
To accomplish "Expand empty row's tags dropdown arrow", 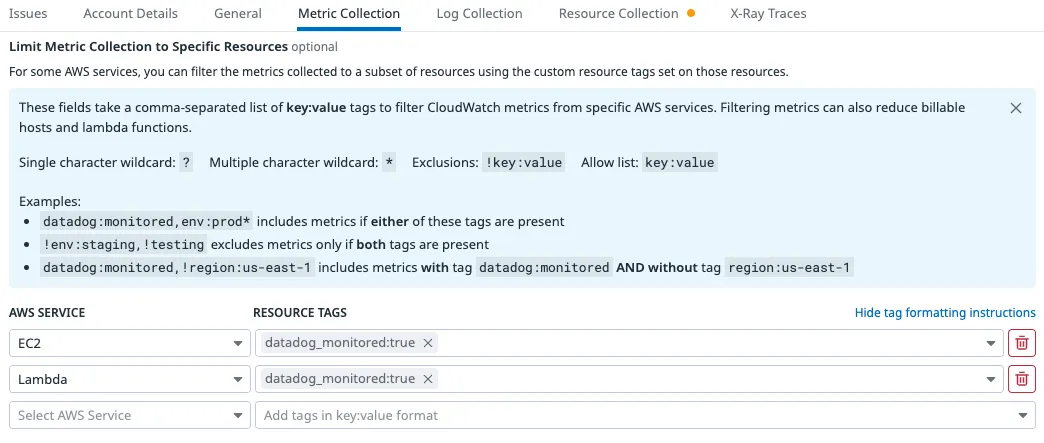I will tap(1023, 415).
